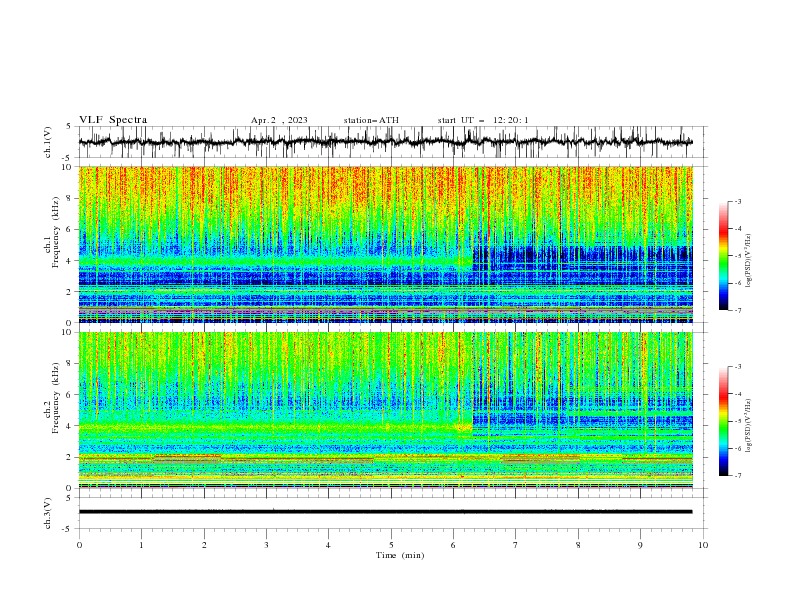Viewport: 792px width, 612px height.
Task: Click the ch.2 "Frequency (kHz)" axis label
Action: [56, 398]
